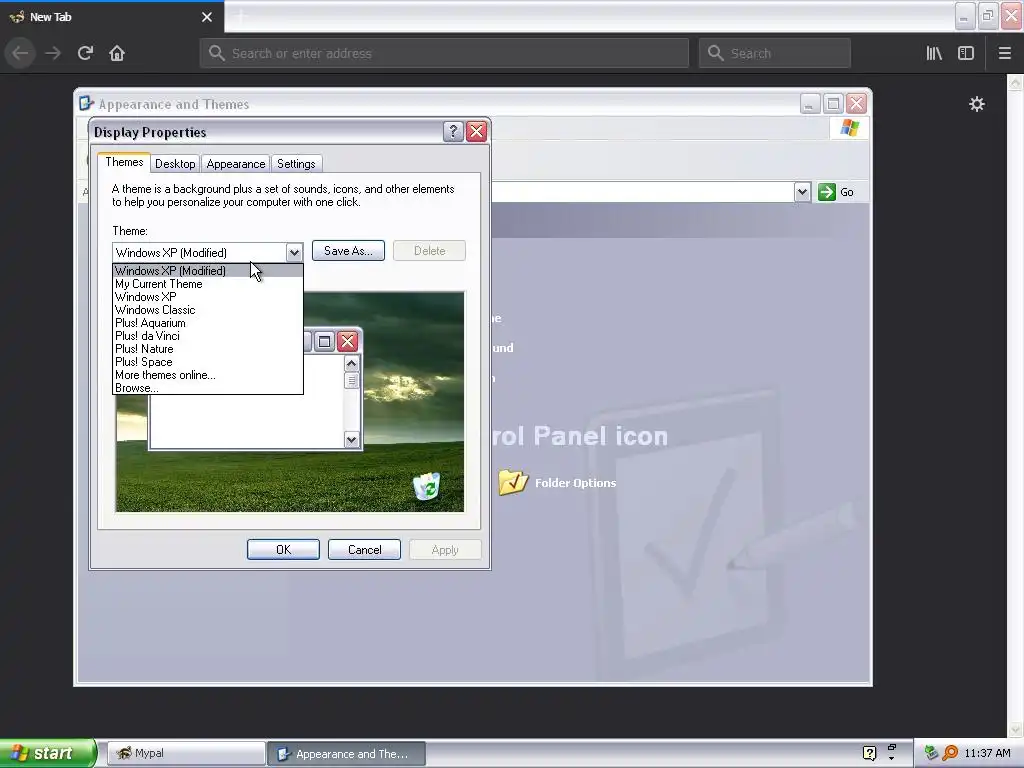The height and width of the screenshot is (768, 1024).
Task: Open the Appearance tab
Action: point(236,164)
